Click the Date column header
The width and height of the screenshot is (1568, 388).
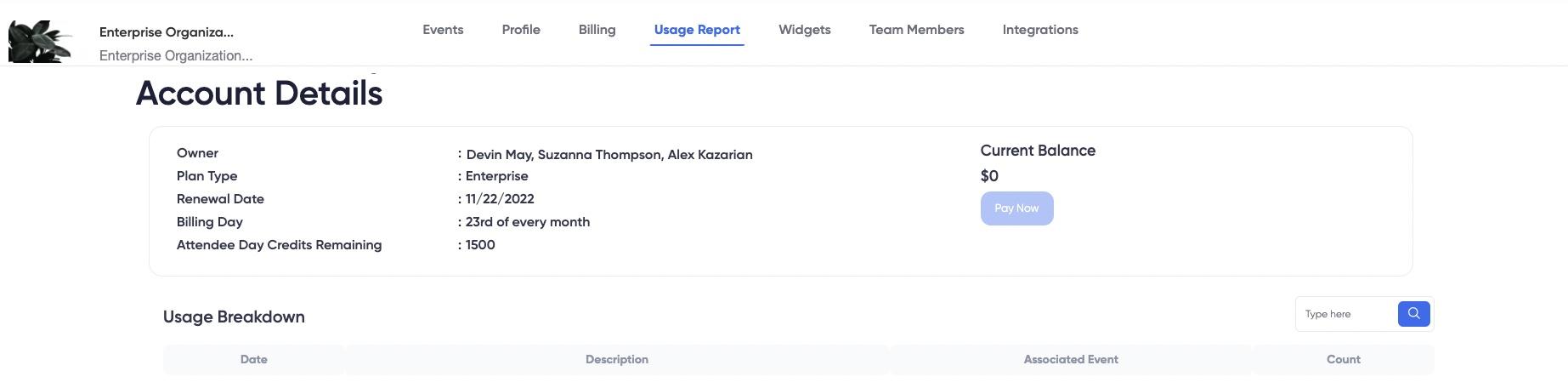point(254,360)
